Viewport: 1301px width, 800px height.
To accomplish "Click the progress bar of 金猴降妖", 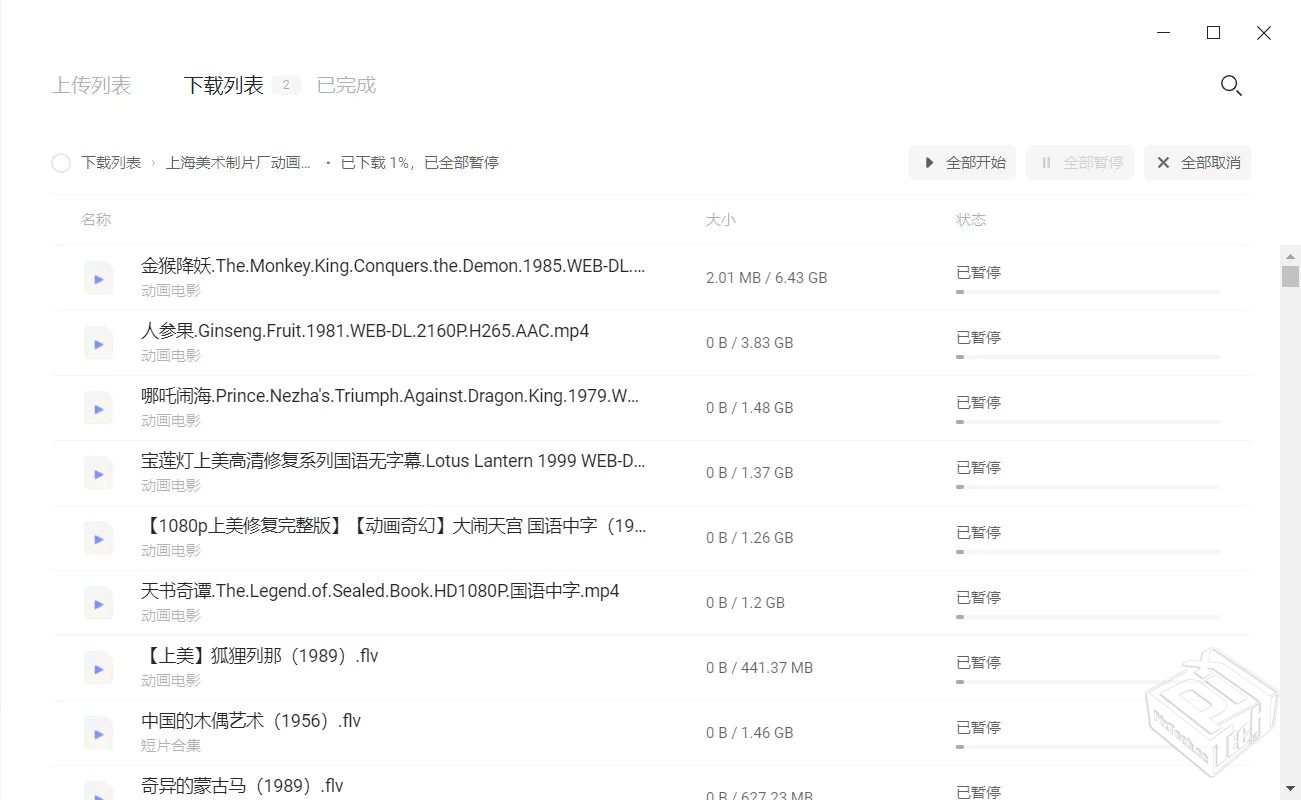I will [x=1087, y=291].
